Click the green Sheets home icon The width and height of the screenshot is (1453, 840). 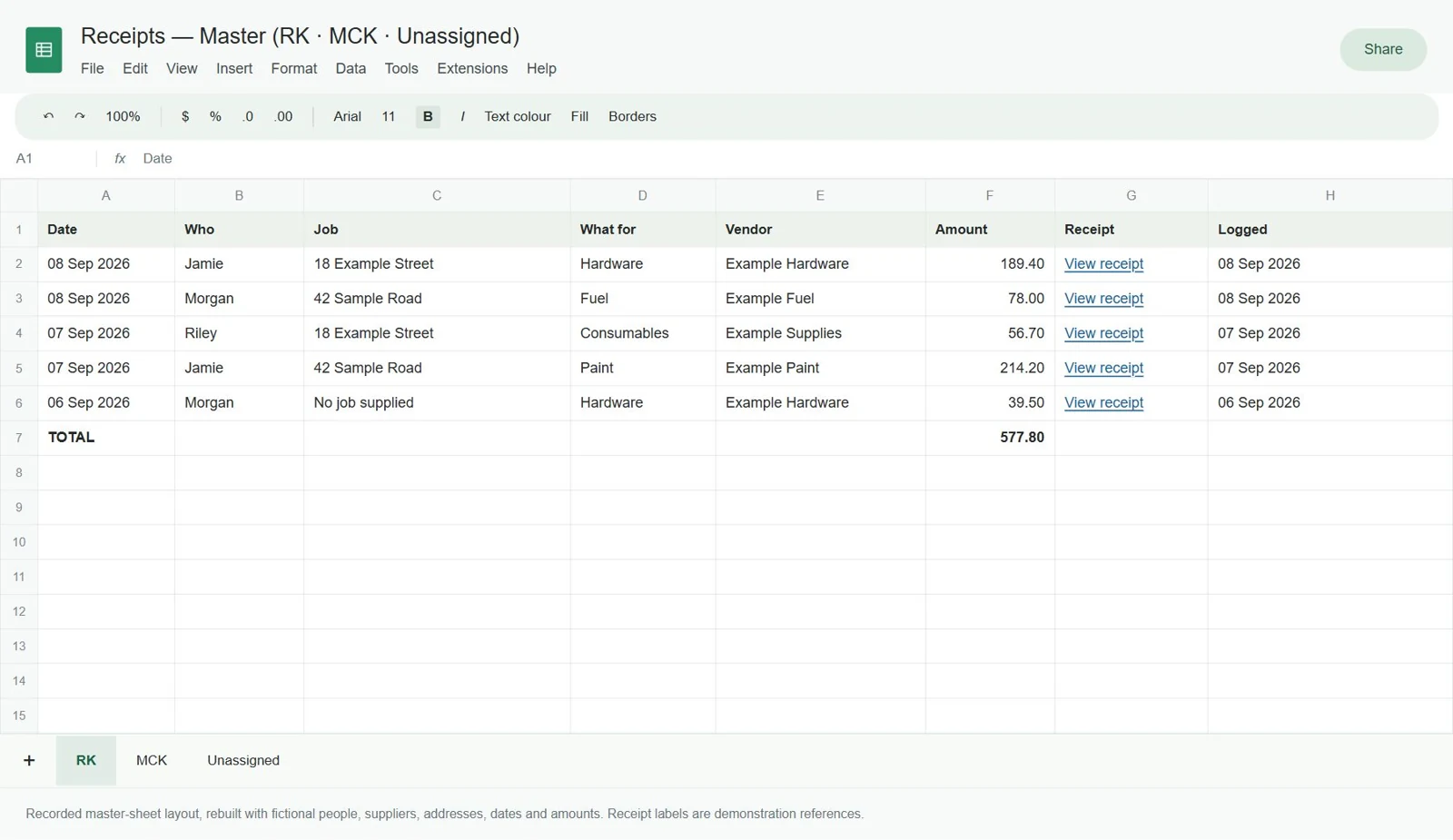[44, 50]
